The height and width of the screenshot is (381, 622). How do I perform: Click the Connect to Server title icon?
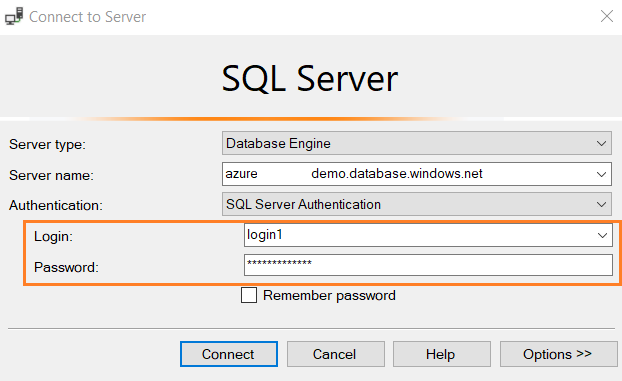[14, 16]
